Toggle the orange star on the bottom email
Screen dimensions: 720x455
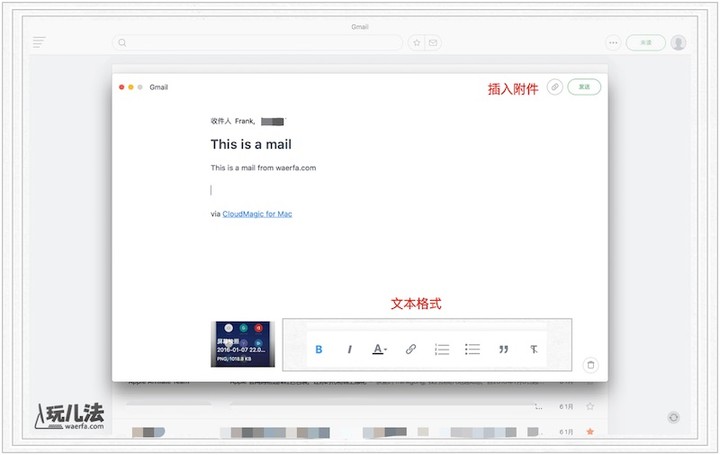coord(590,432)
